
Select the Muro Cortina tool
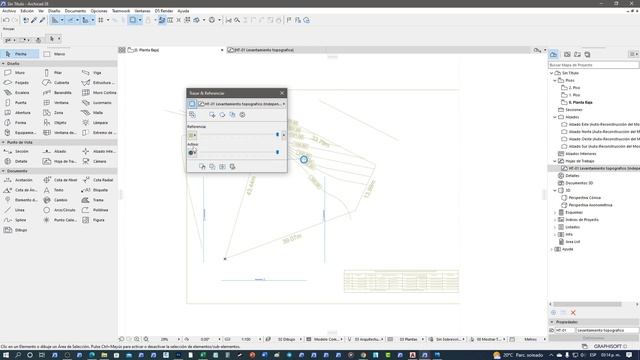pyautogui.click(x=104, y=93)
